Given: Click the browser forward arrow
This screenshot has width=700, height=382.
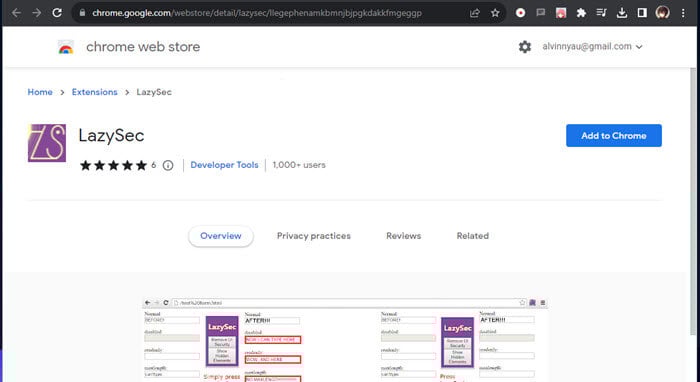Looking at the screenshot, I should 37,13.
